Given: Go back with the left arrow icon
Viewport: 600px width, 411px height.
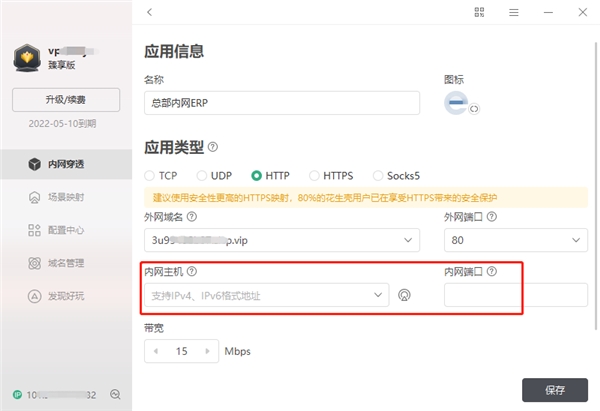Looking at the screenshot, I should tap(150, 12).
